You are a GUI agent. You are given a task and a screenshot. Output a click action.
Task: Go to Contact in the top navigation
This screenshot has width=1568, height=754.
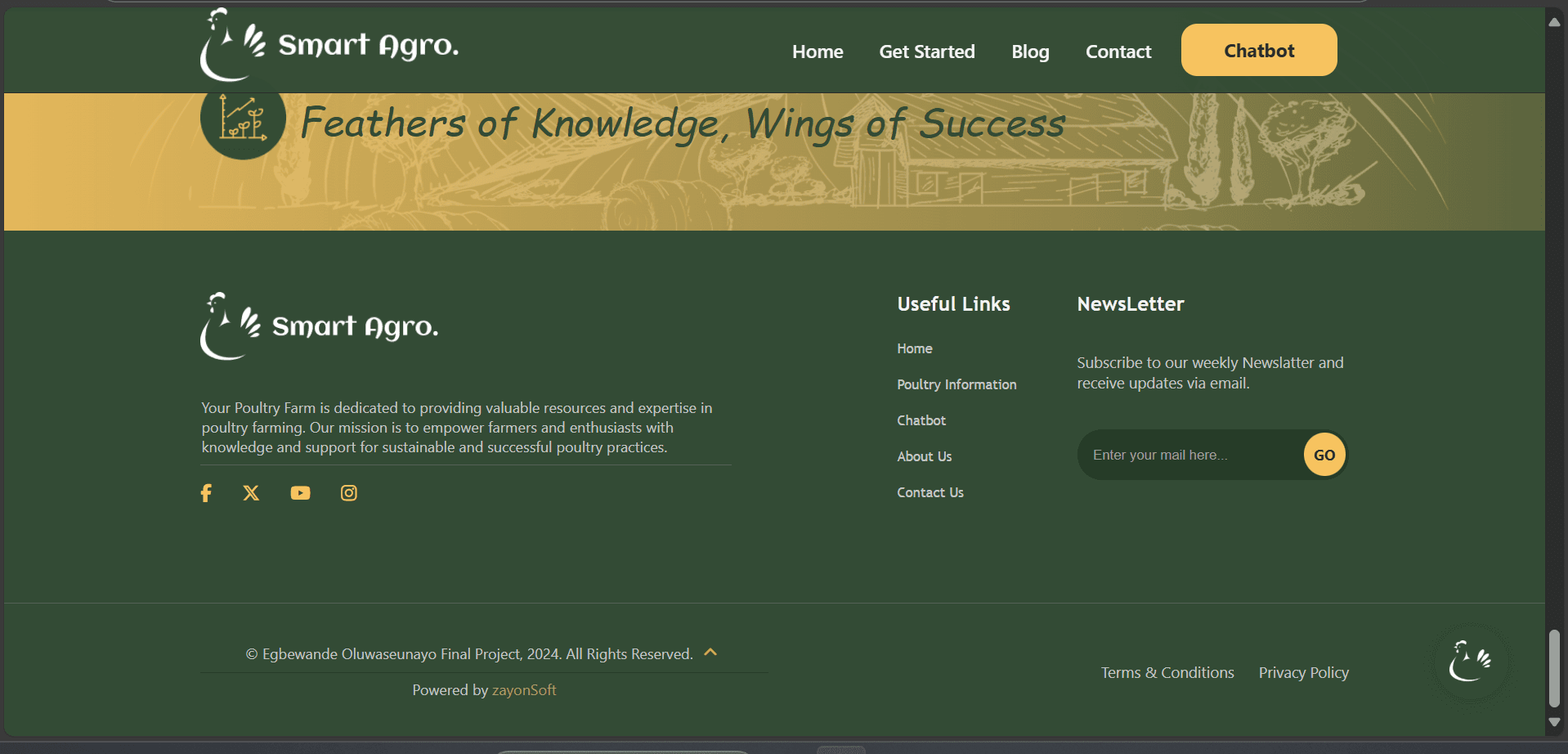(1118, 52)
